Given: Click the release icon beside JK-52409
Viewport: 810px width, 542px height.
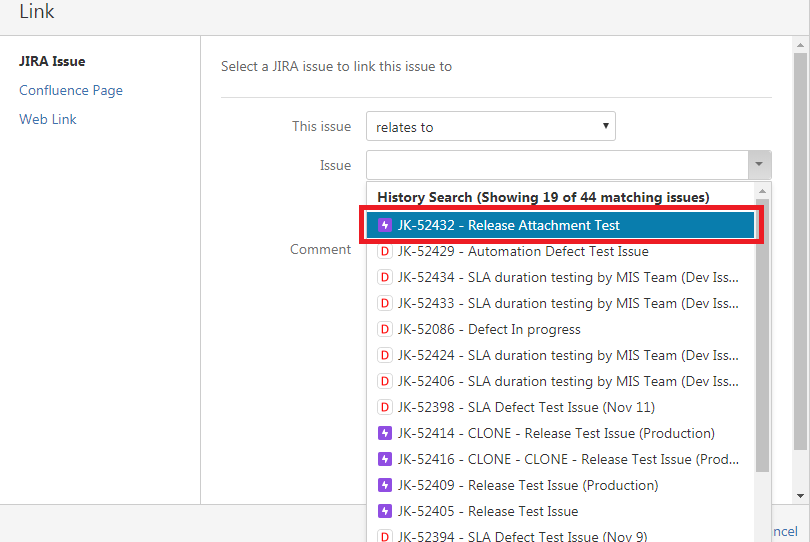Looking at the screenshot, I should pos(384,485).
